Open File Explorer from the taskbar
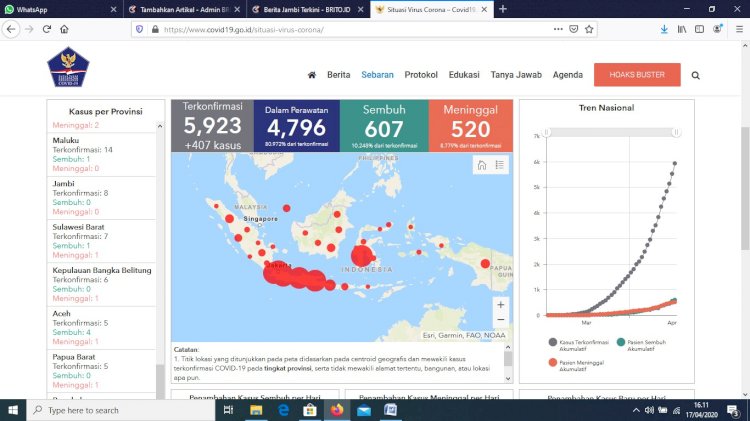This screenshot has height=421, width=750. [256, 410]
